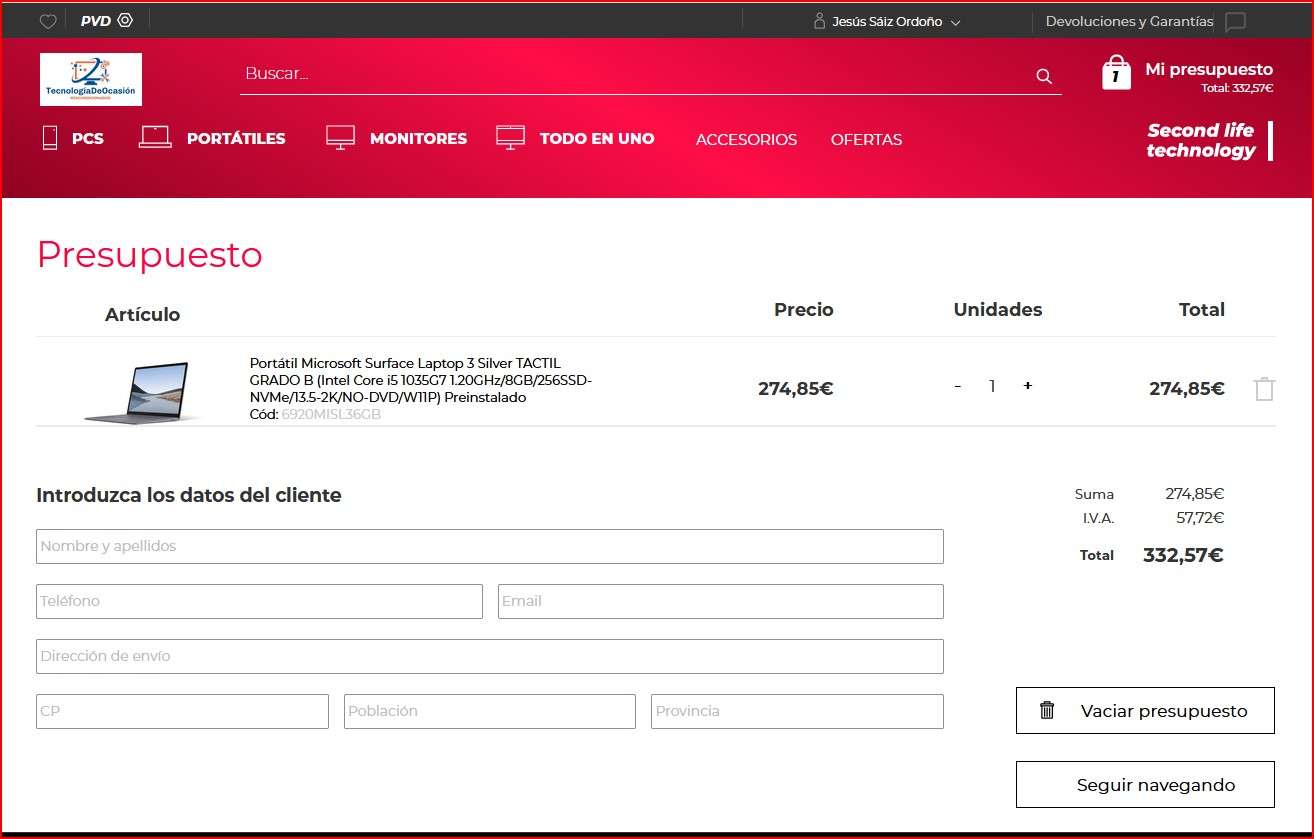Go to the OFERTAS section
The image size is (1314, 839).
[x=866, y=140]
